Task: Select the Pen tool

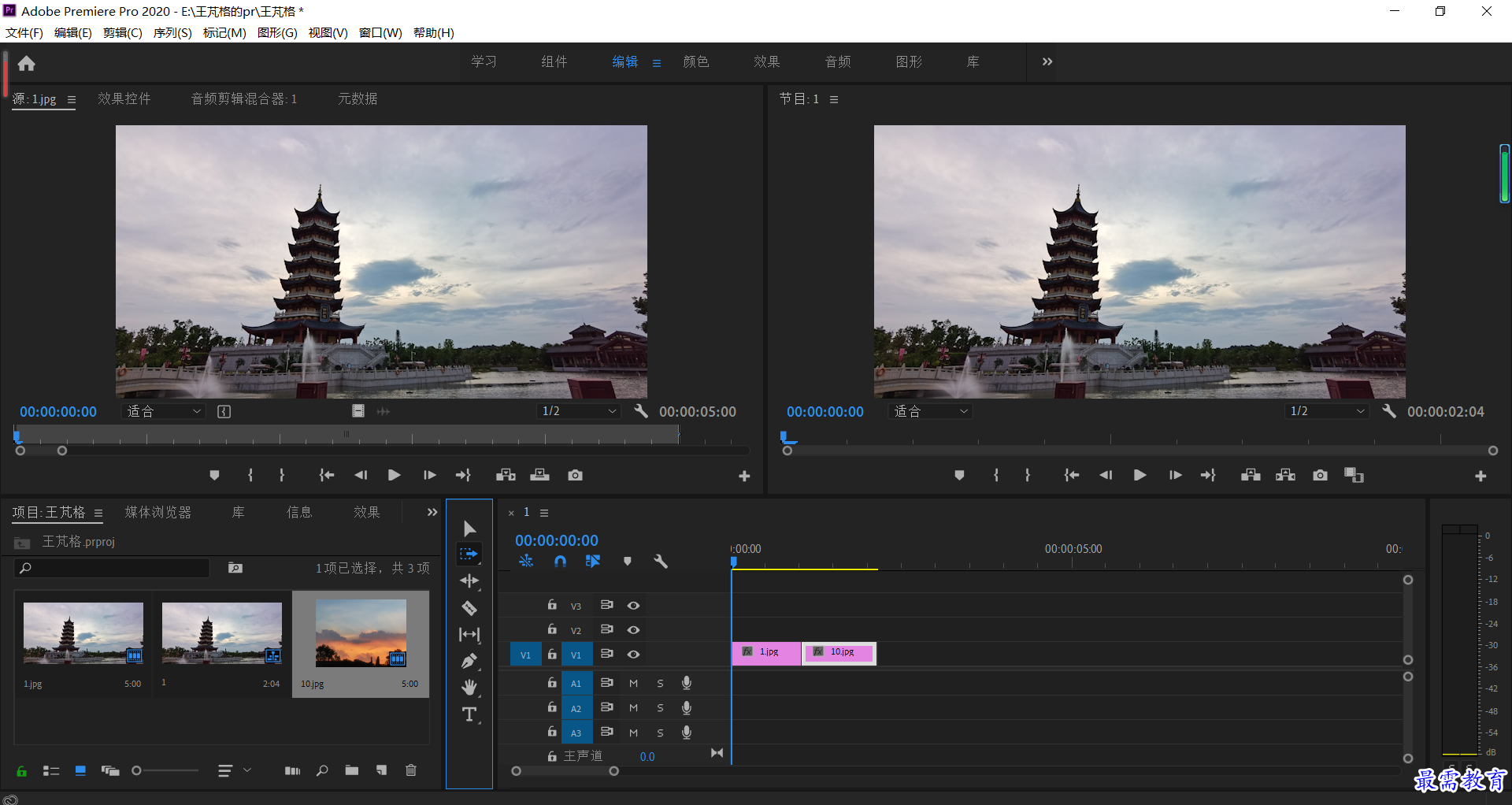Action: click(x=469, y=661)
